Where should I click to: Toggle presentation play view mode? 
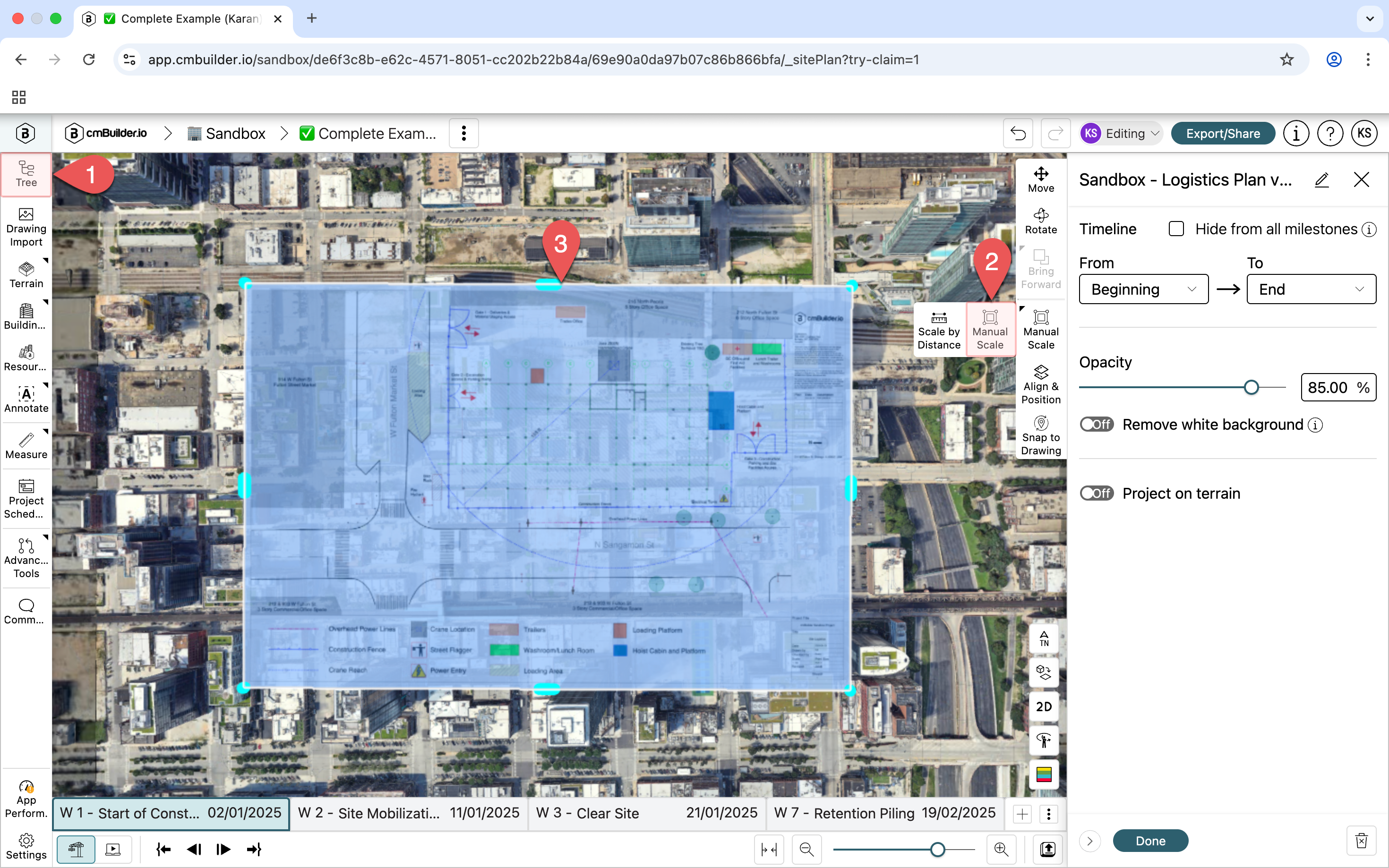tap(113, 849)
